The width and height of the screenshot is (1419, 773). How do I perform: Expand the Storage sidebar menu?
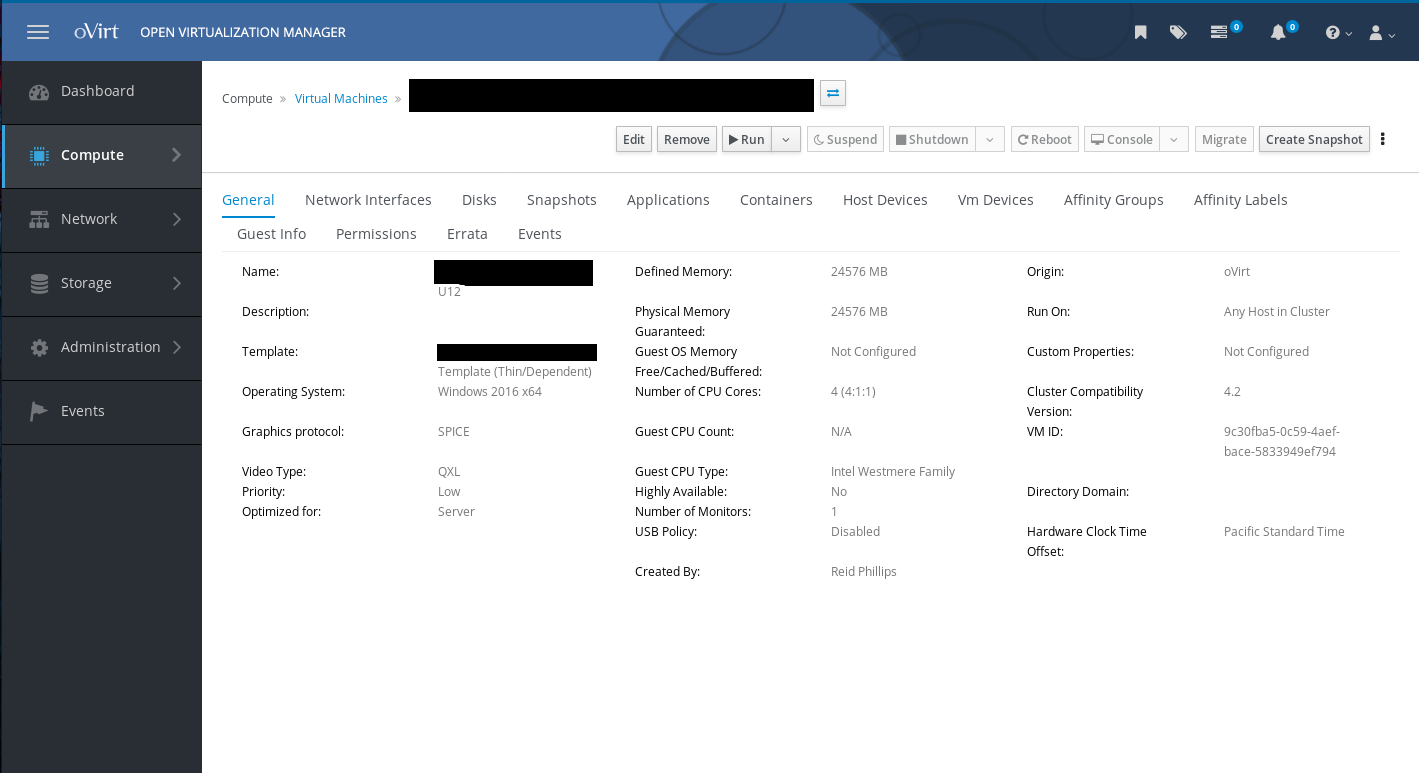(x=101, y=283)
